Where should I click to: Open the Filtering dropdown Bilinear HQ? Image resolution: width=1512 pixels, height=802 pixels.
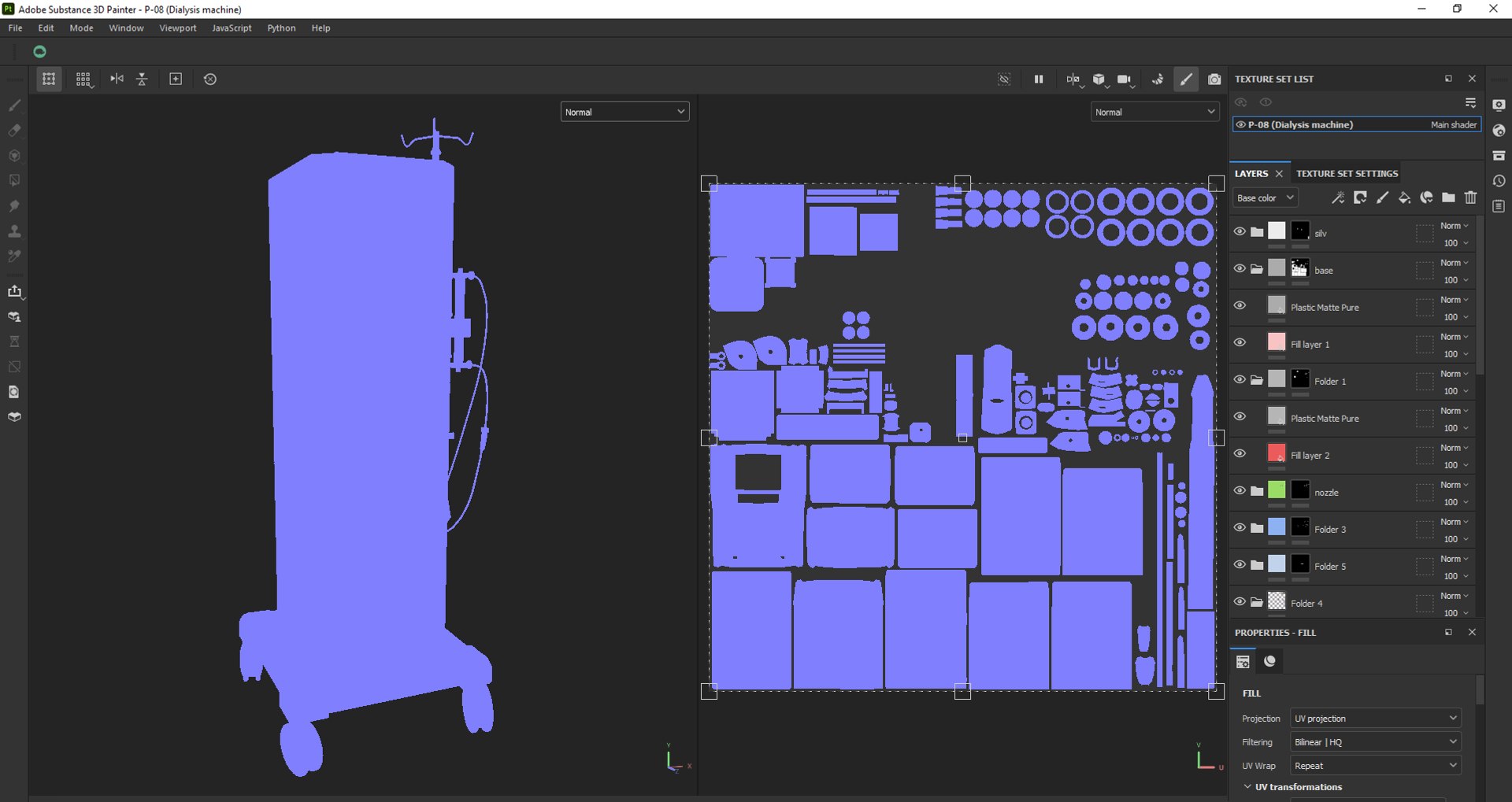coord(1376,742)
